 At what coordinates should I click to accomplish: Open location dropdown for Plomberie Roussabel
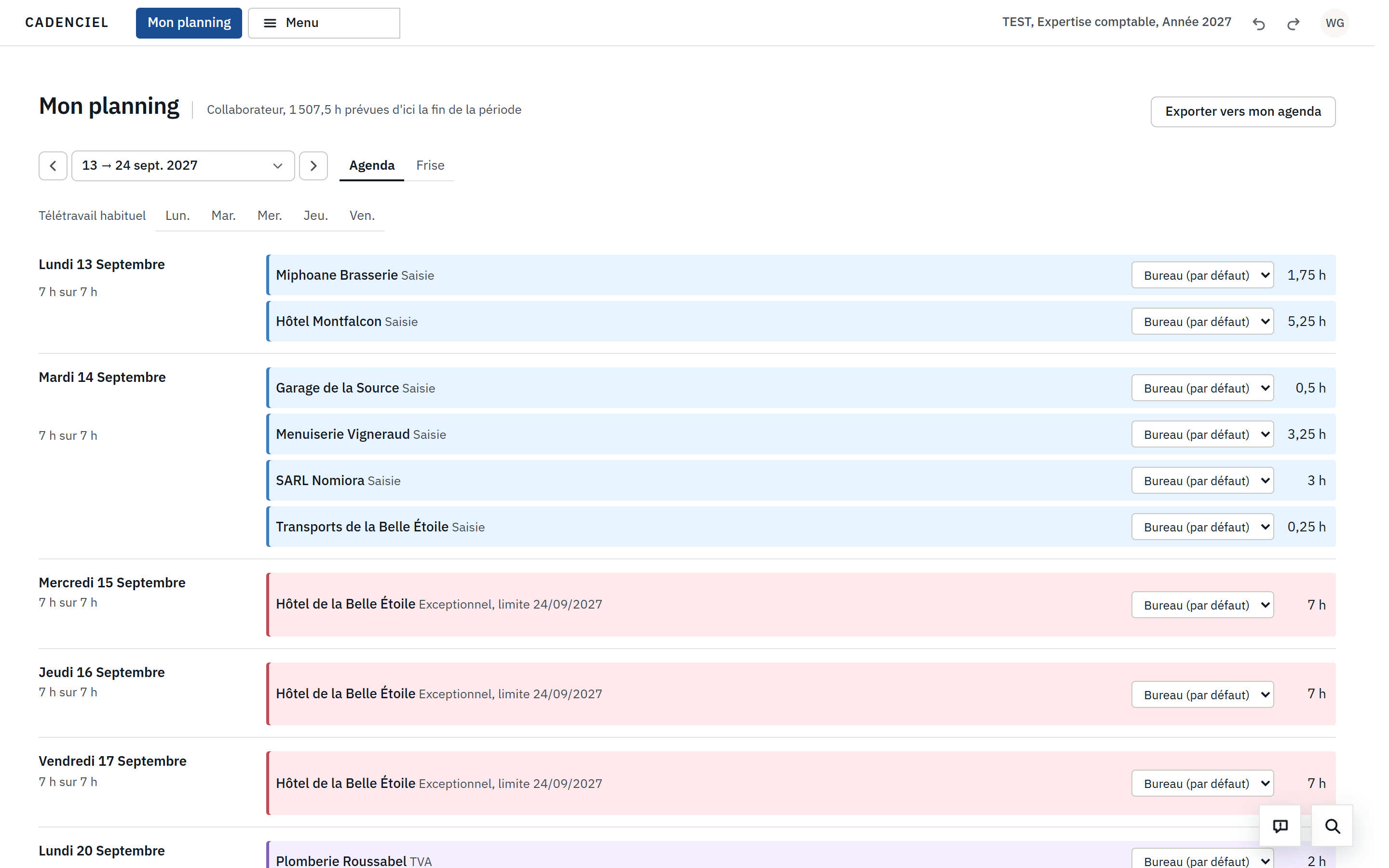[x=1202, y=859]
